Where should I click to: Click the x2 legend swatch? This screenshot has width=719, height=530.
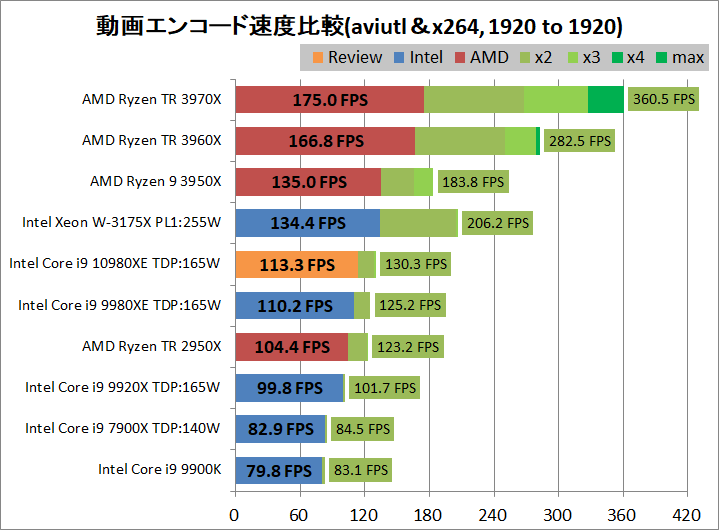[525, 58]
